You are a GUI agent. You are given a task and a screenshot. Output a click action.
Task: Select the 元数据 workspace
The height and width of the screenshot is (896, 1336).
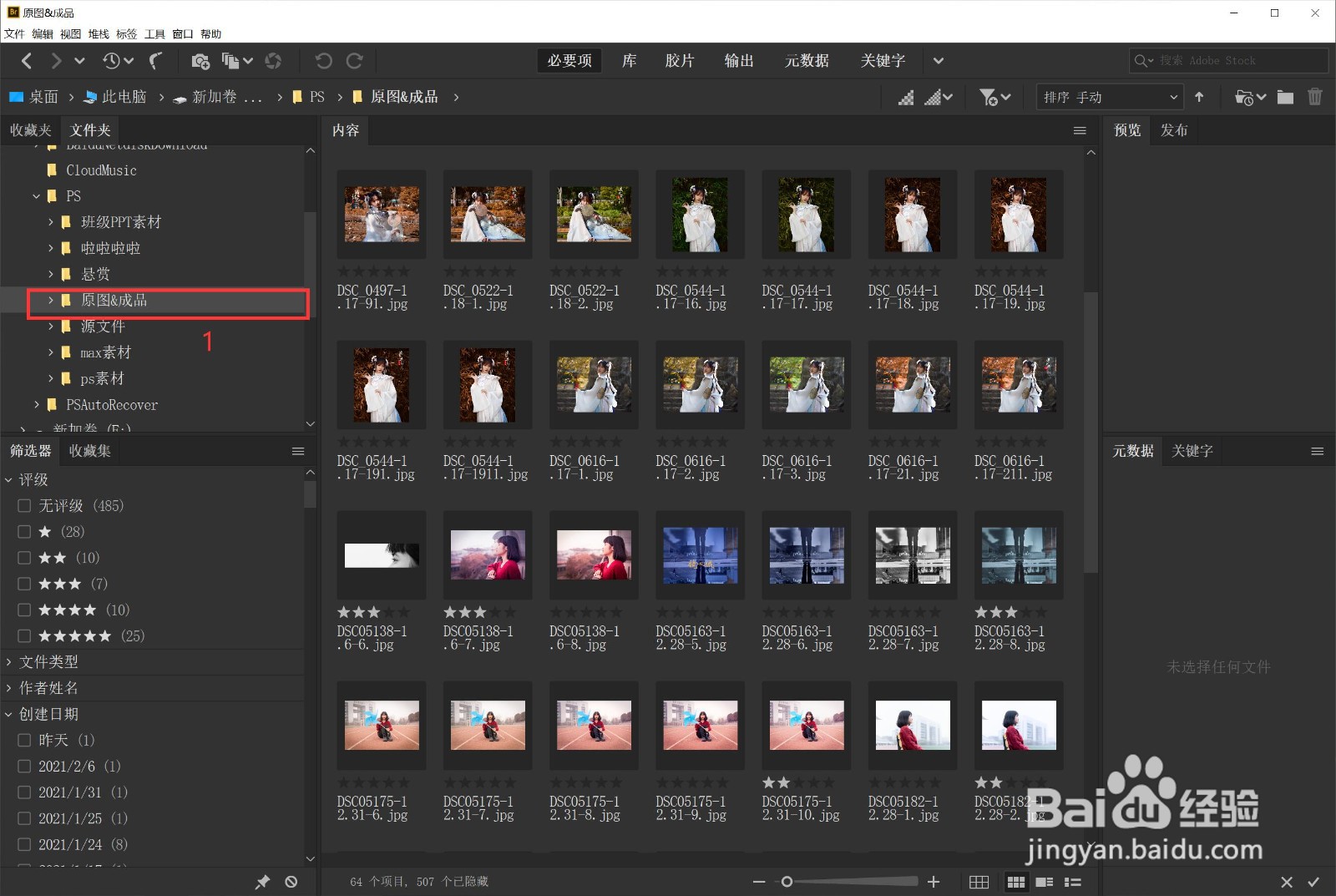(807, 61)
